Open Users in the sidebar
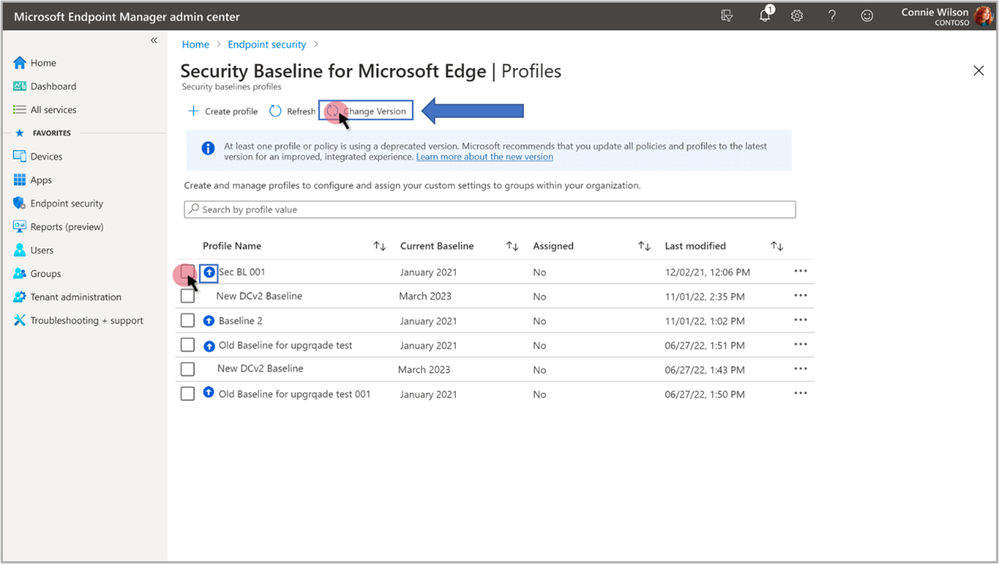The height and width of the screenshot is (564, 999). coord(33,250)
